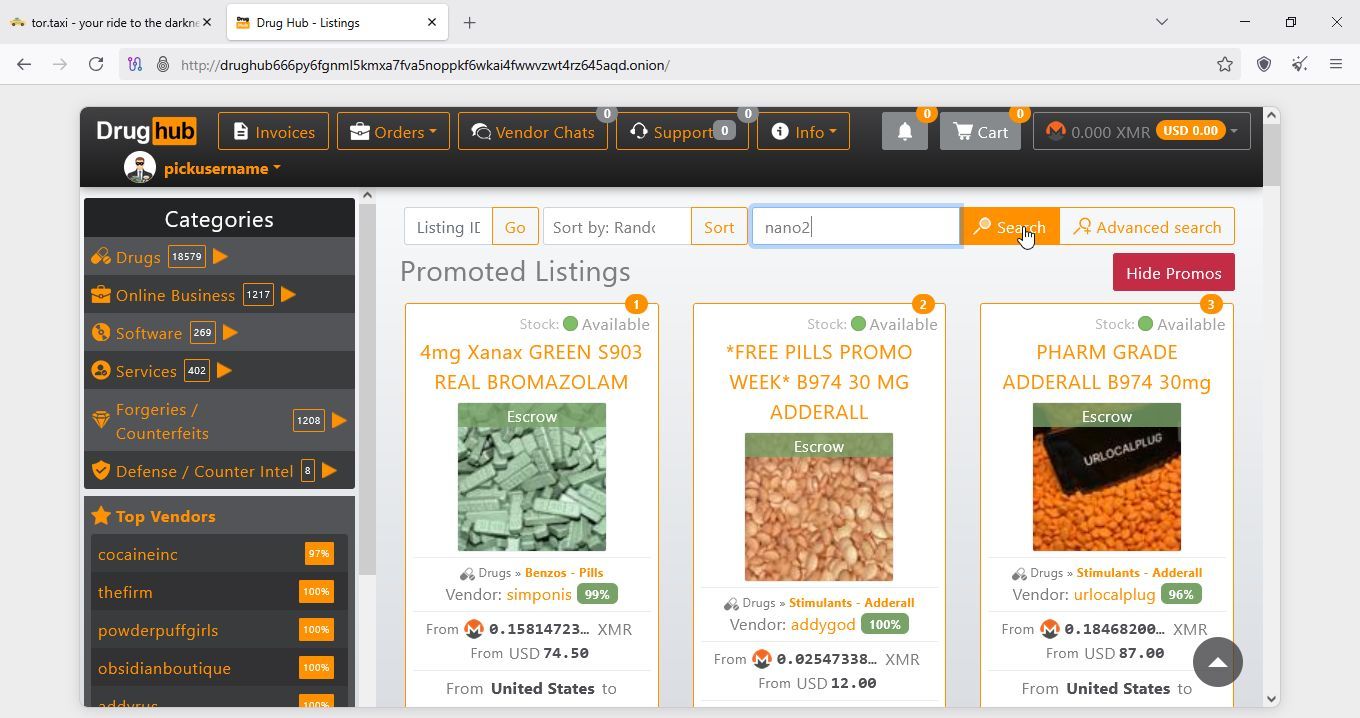Screen dimensions: 1360x718
Task: Click the Go button
Action: coord(515,227)
